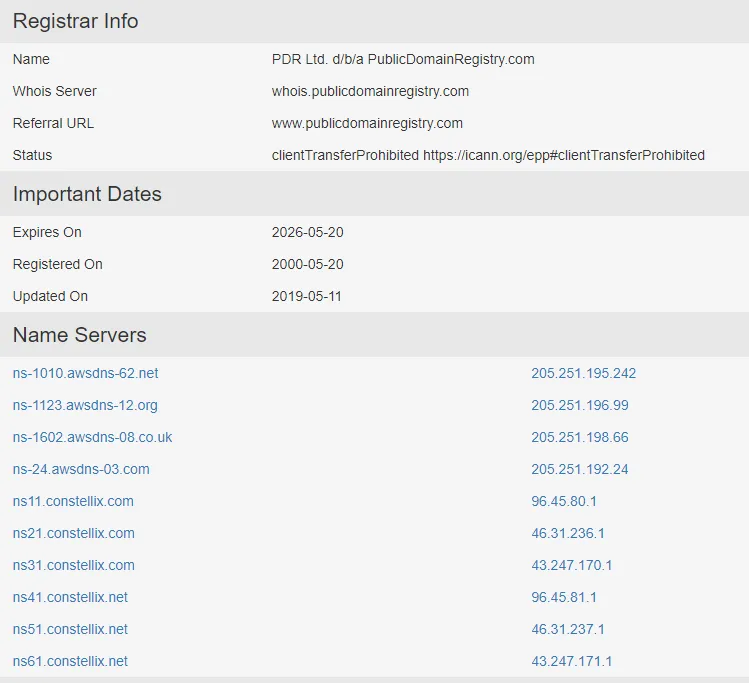Click IP address 96.45.80.1
749x683 pixels.
(x=564, y=502)
